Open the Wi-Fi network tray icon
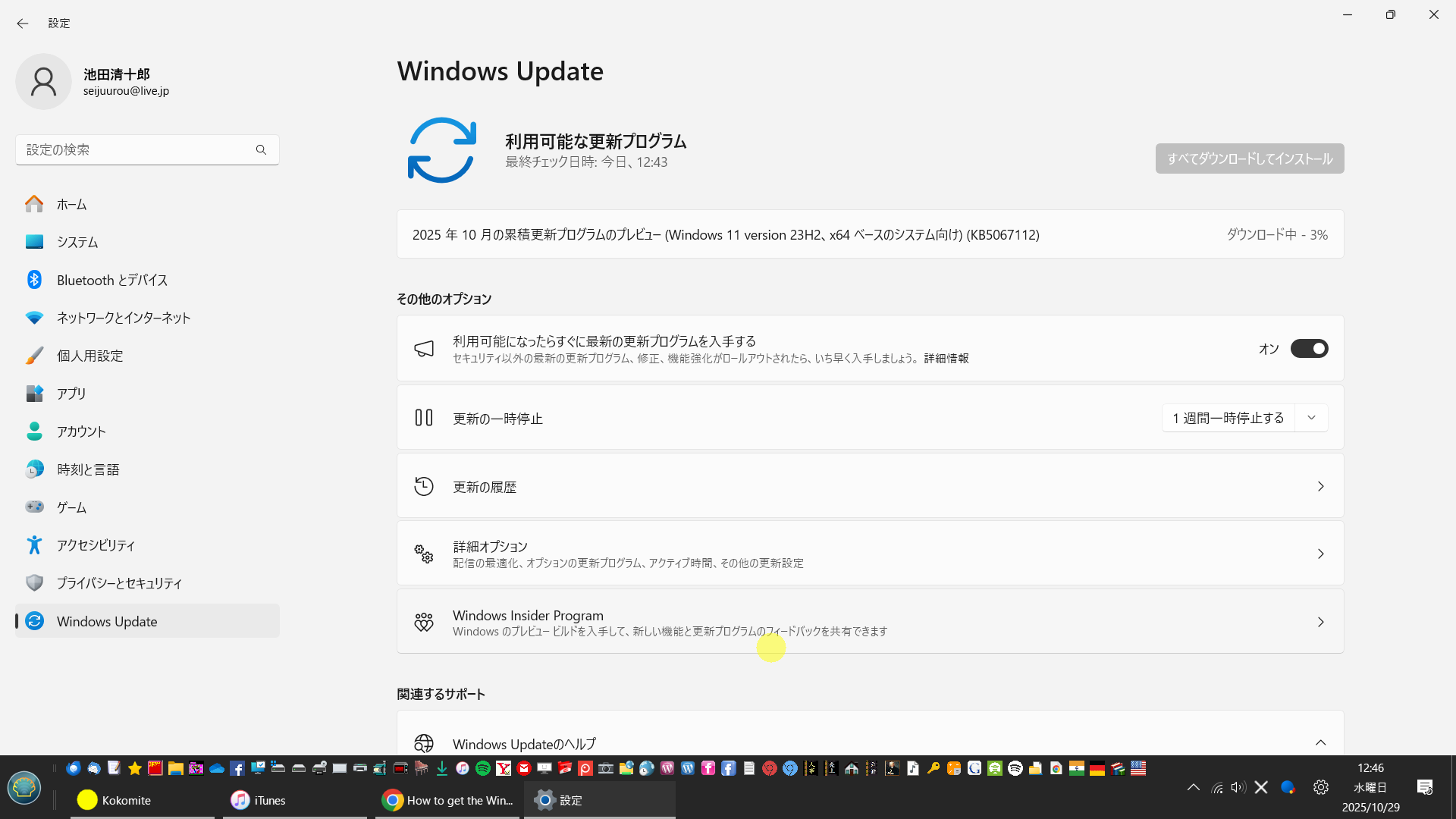Viewport: 1456px width, 819px height. [x=1217, y=788]
